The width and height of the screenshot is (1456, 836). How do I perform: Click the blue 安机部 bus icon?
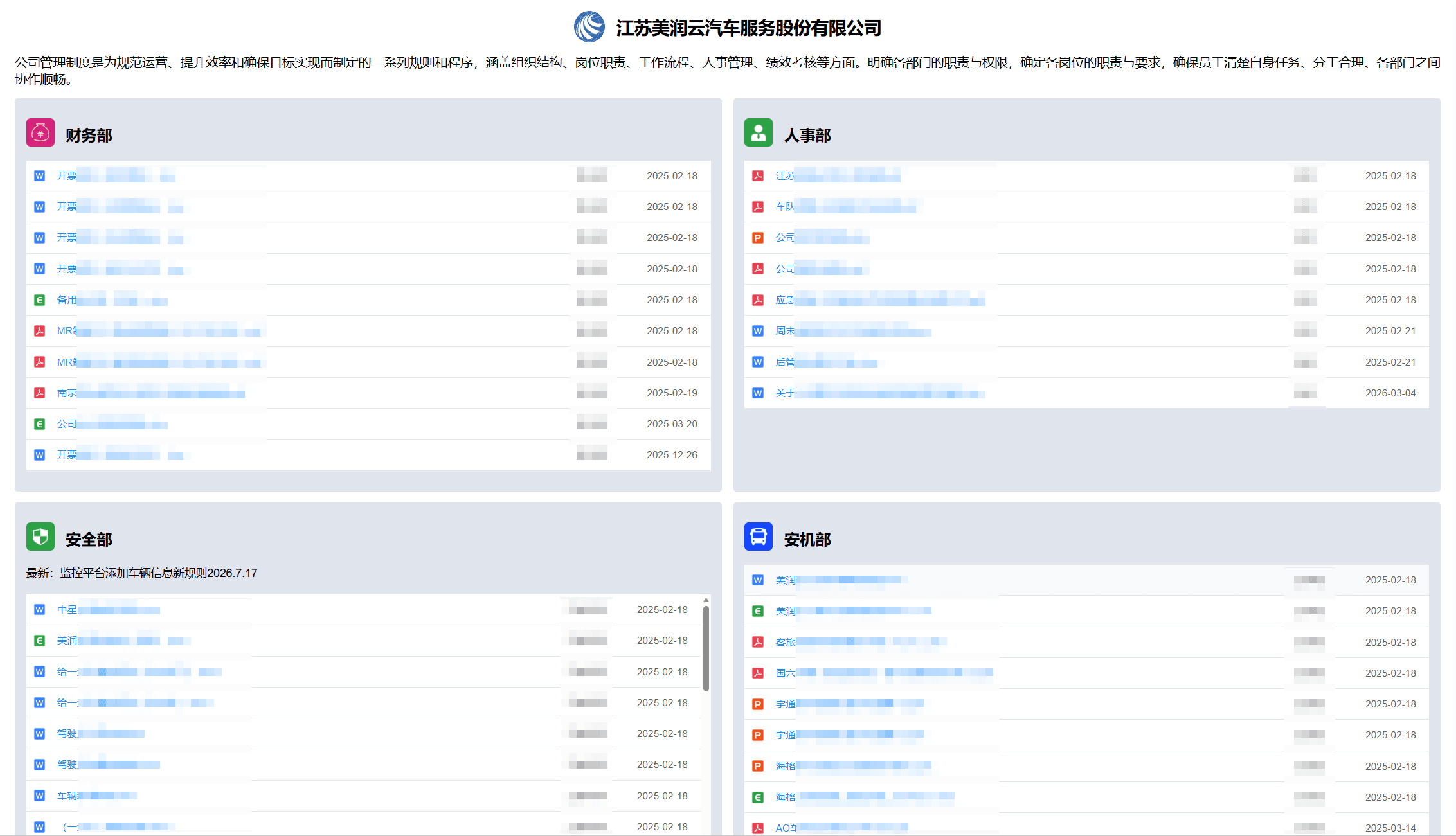[x=759, y=537]
